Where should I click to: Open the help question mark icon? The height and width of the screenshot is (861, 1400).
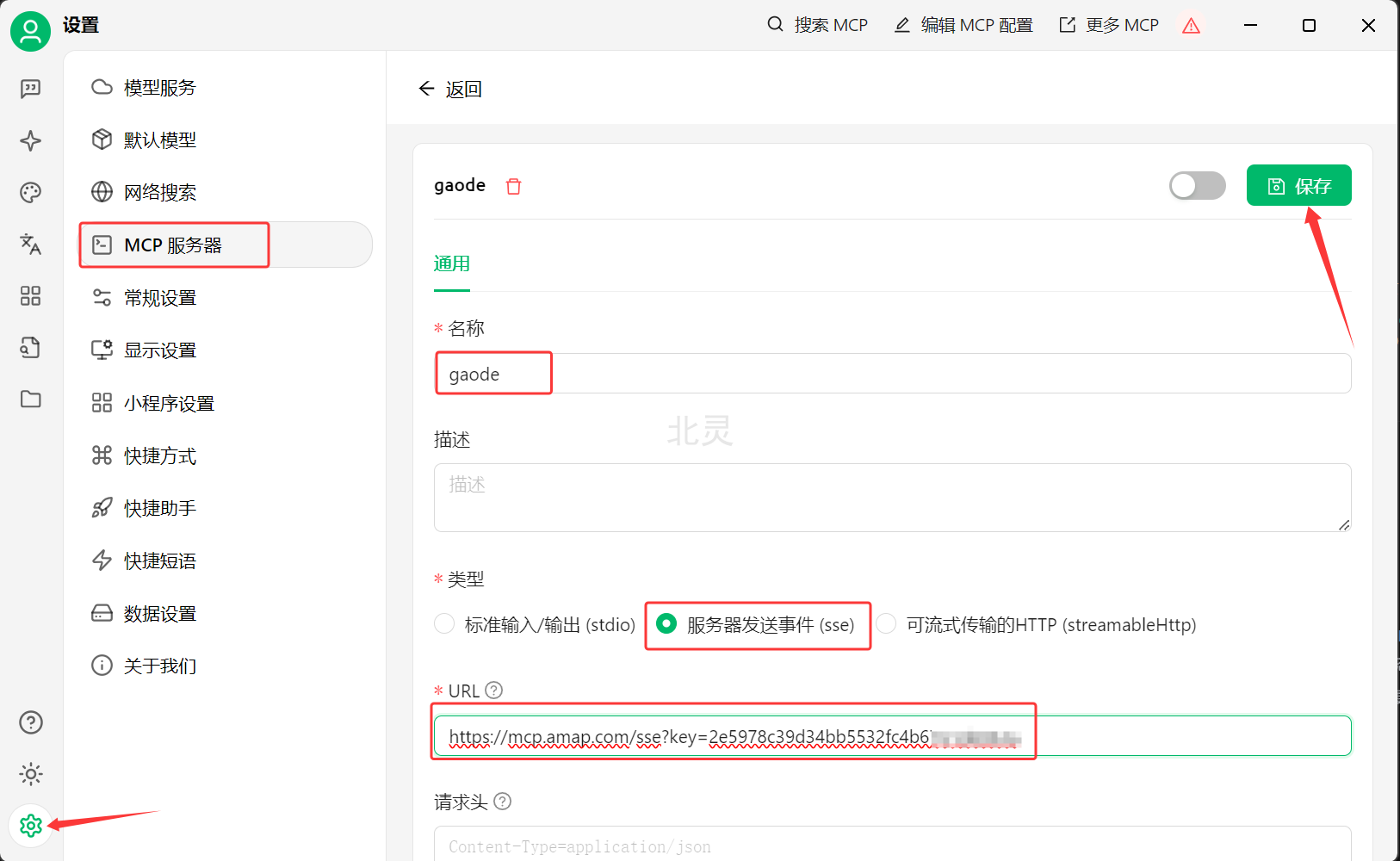pos(31,722)
